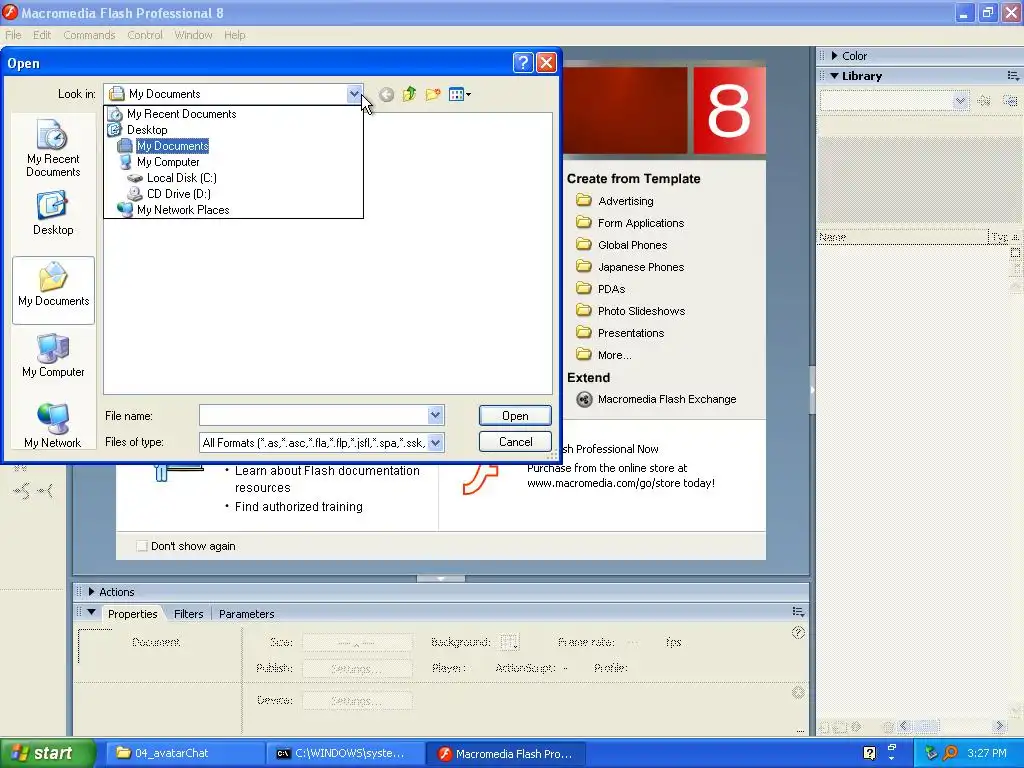Click Learn about Flash documentation resources
1024x768 pixels.
coord(327,479)
